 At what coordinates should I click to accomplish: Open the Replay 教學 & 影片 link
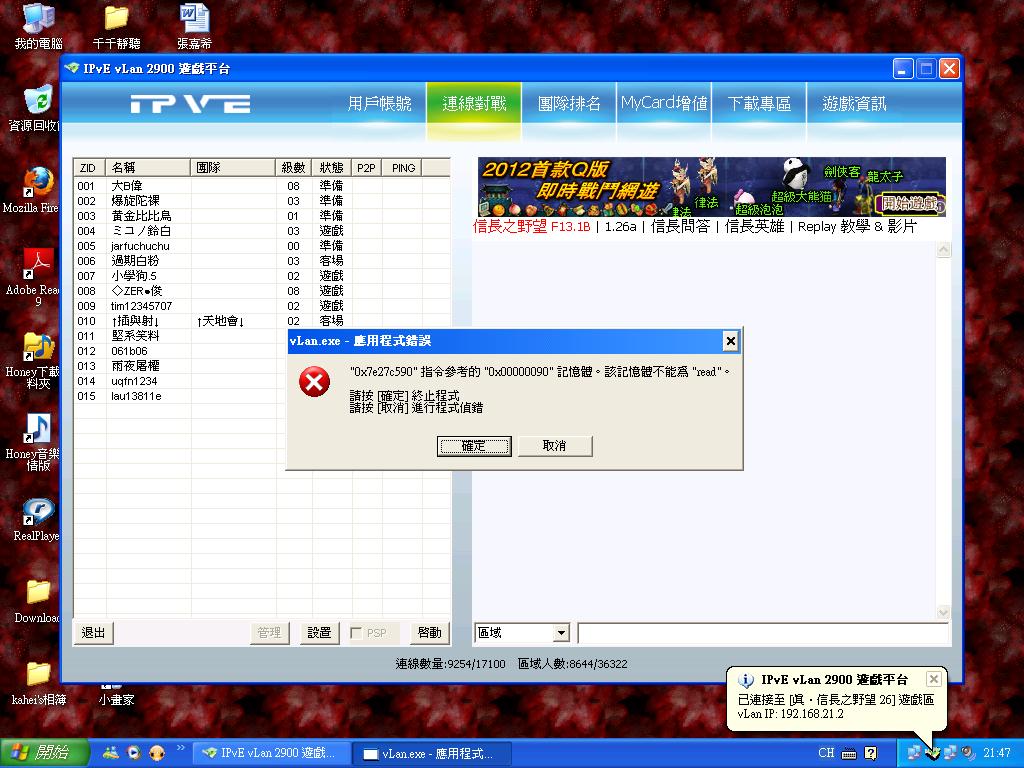click(857, 227)
